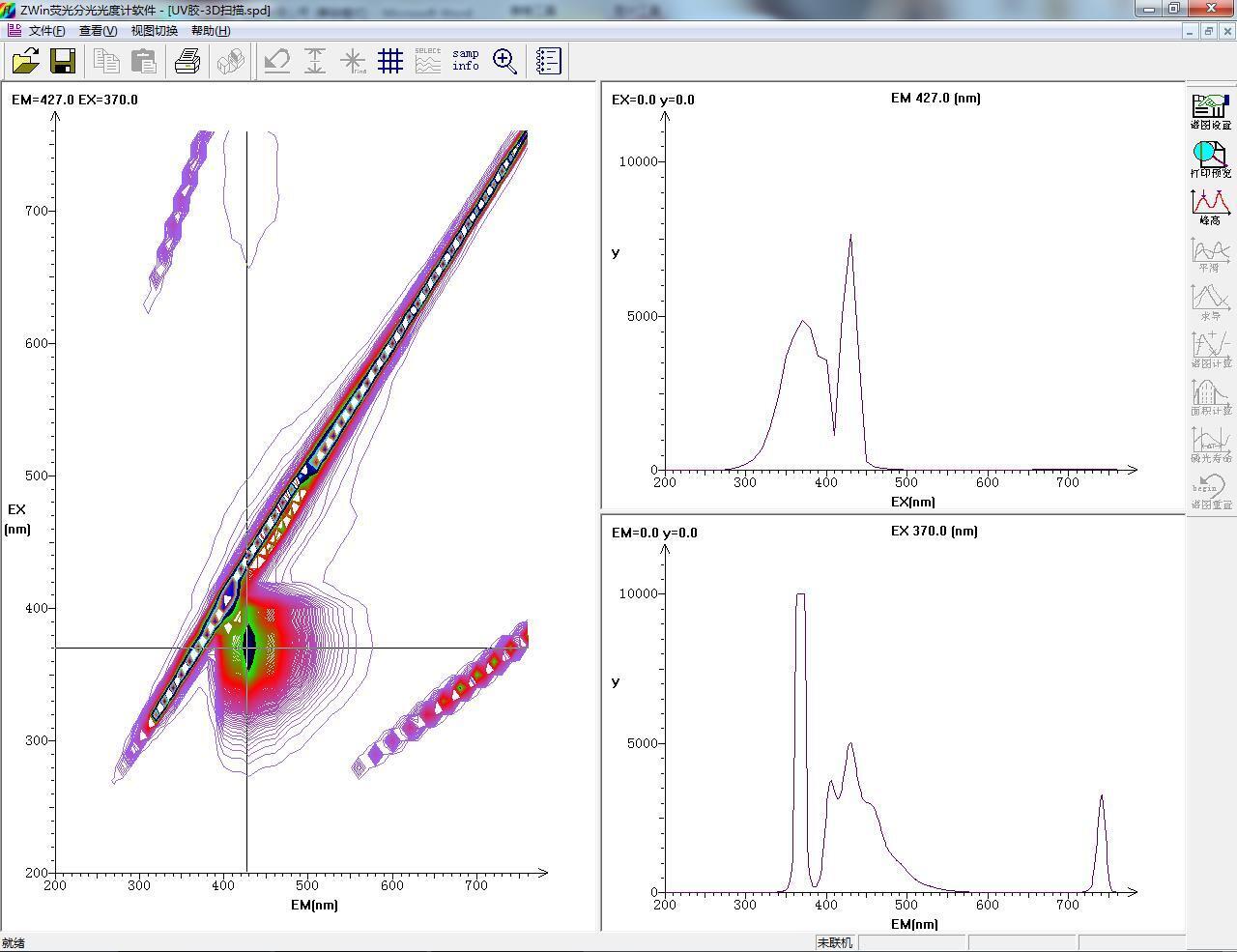The width and height of the screenshot is (1237, 952).
Task: Open the data list notebook icon
Action: tap(548, 61)
